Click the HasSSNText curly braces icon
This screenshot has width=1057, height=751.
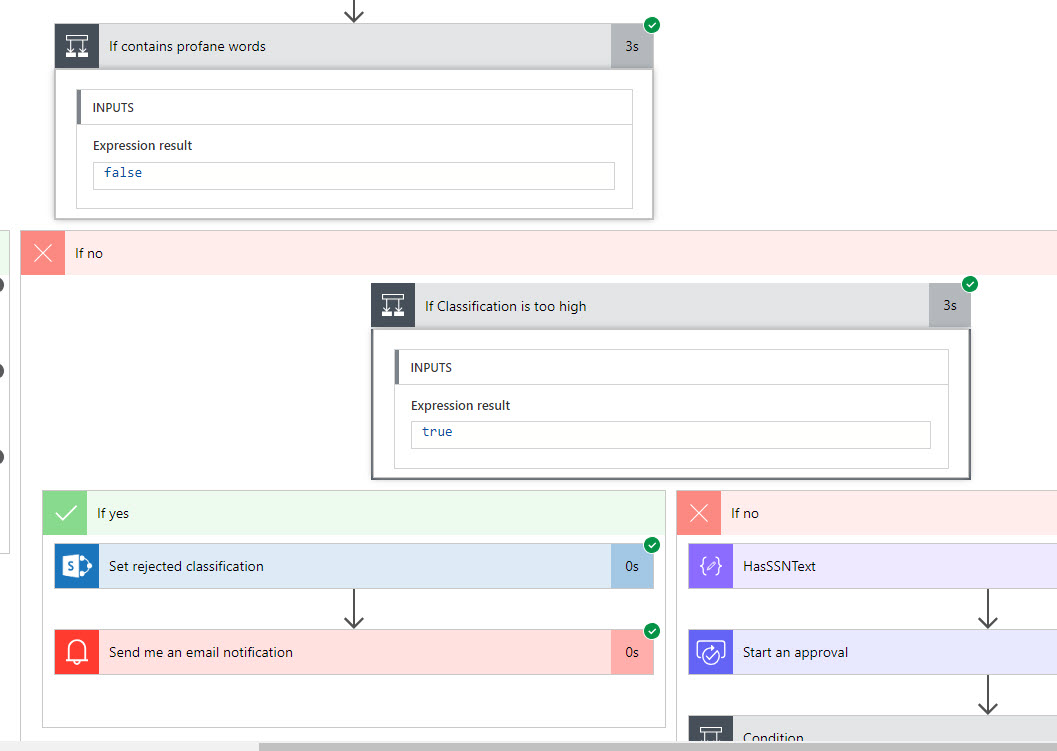click(x=711, y=566)
